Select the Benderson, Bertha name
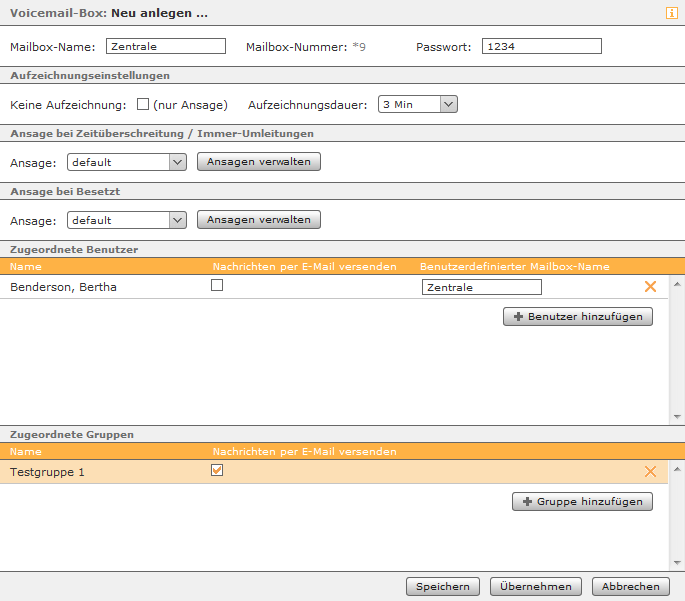 click(x=63, y=287)
